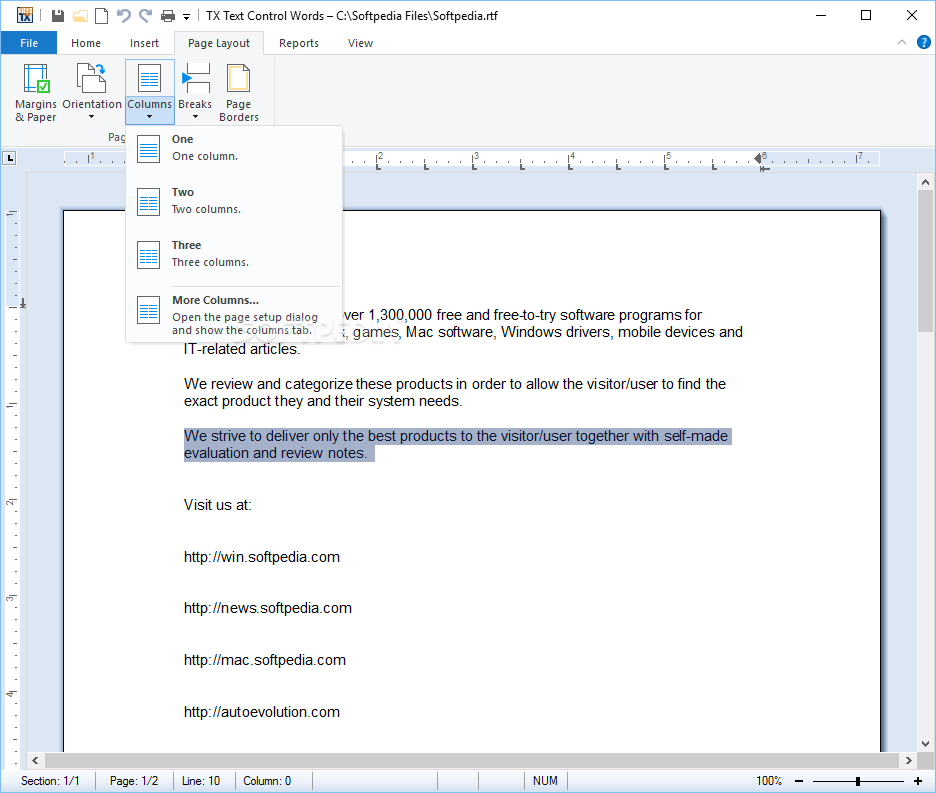Click the horizontal scrollbar right arrow

click(909, 760)
